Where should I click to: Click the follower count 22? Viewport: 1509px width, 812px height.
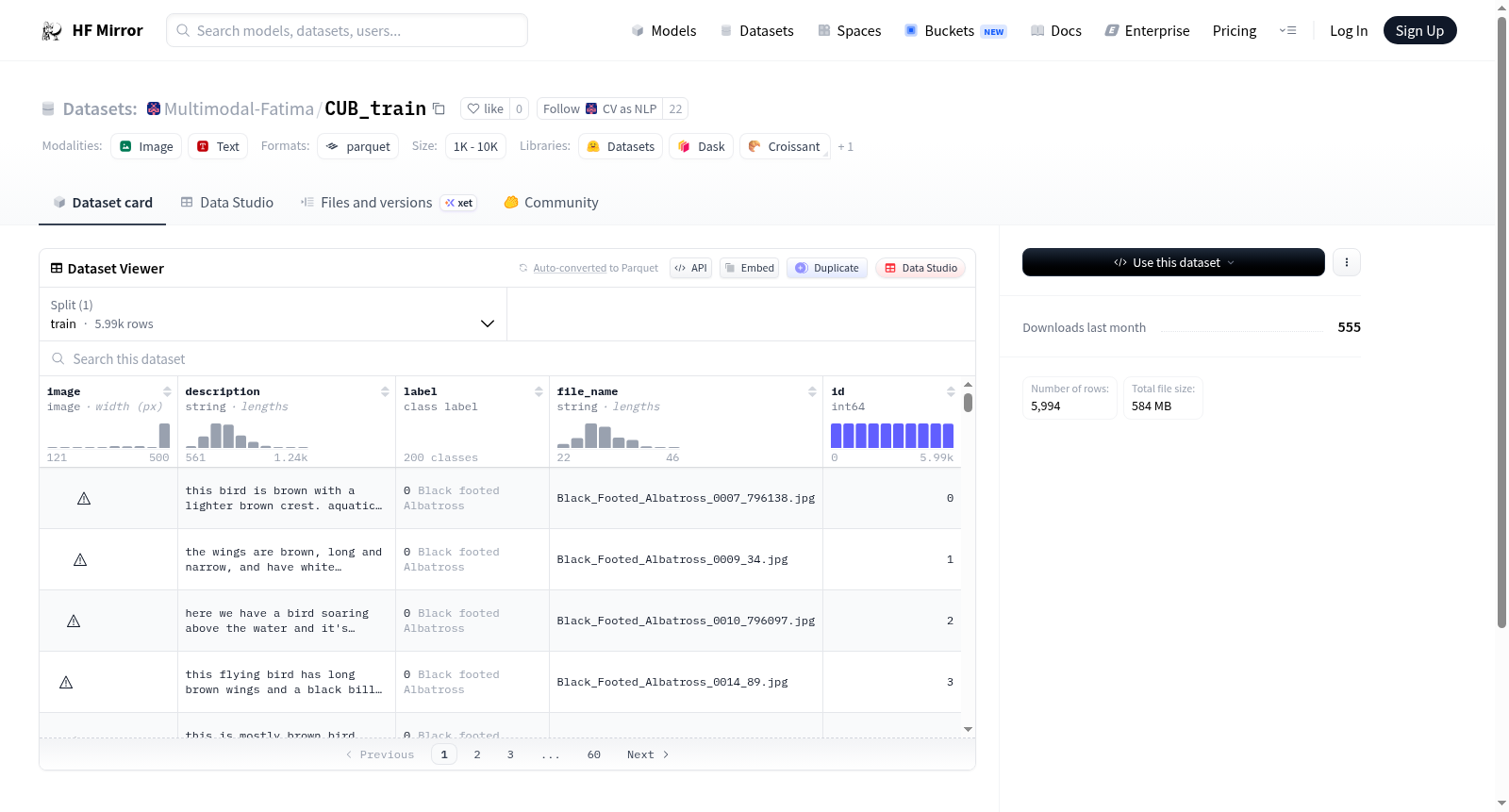click(675, 108)
